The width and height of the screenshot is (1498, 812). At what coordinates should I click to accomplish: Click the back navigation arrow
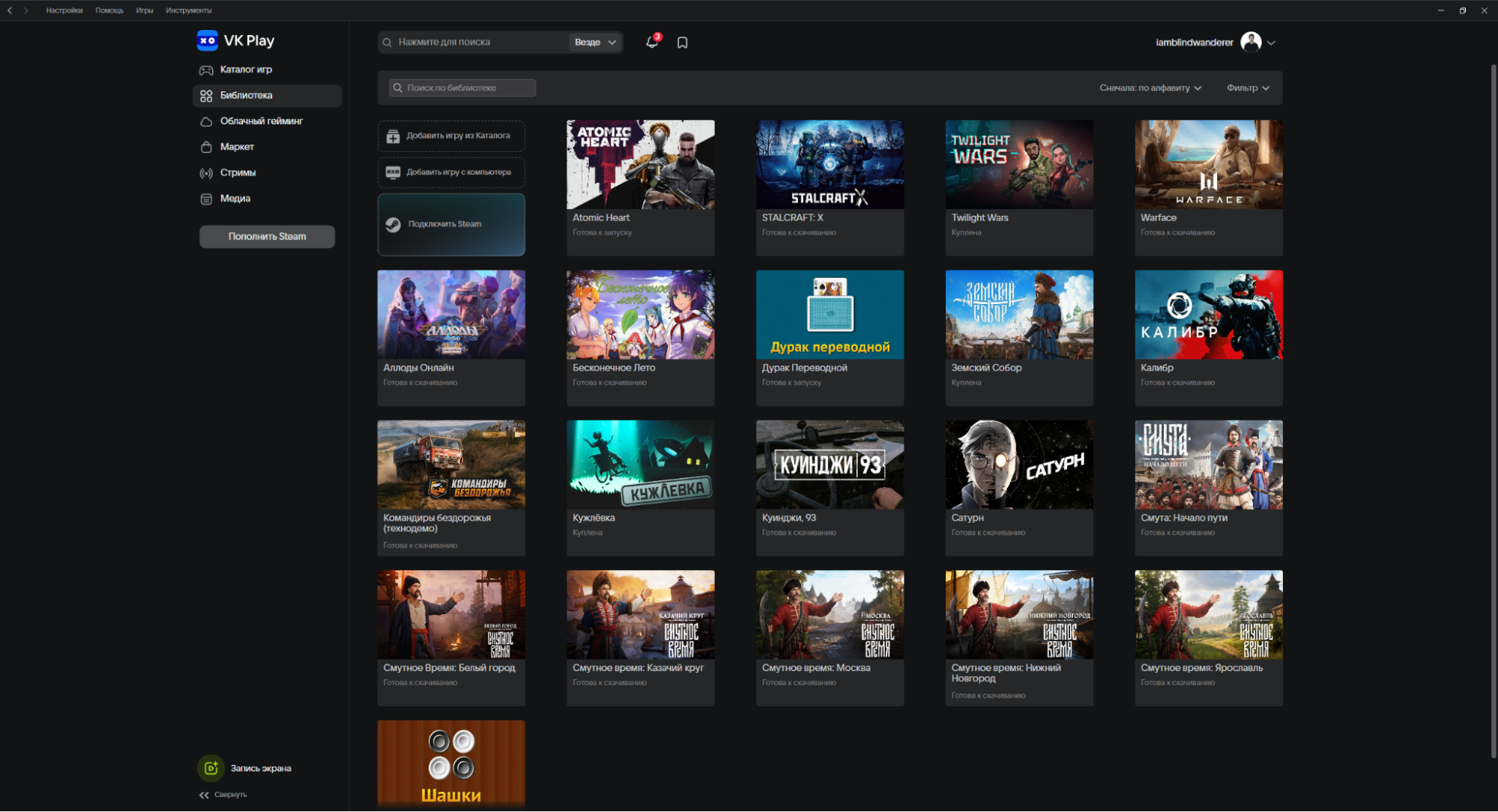point(10,10)
